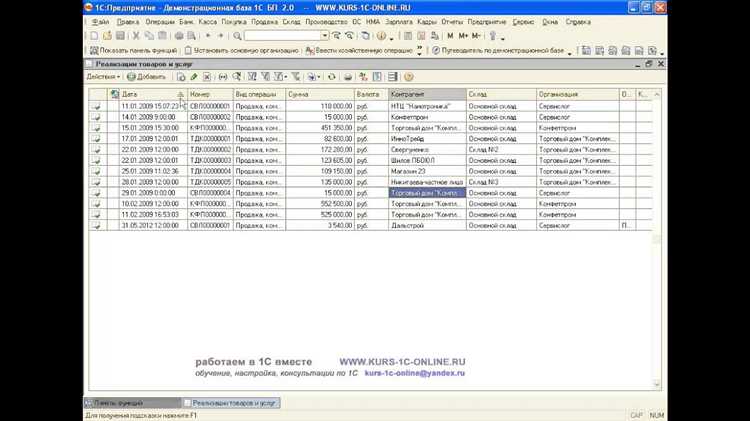Click the list settings icon before help icon
750x421 pixels.
pos(393,77)
